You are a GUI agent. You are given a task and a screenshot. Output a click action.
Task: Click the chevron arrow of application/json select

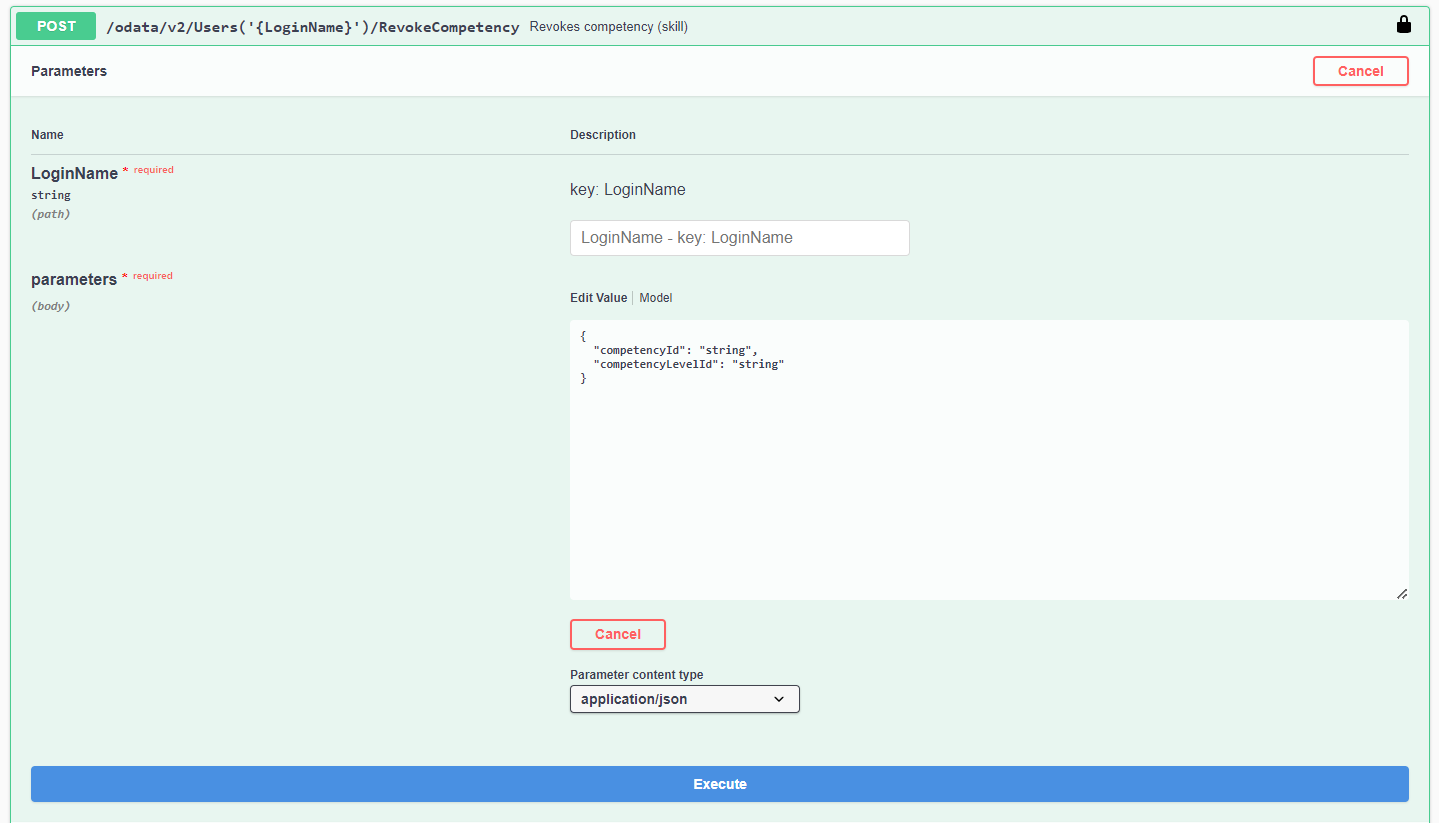click(779, 699)
